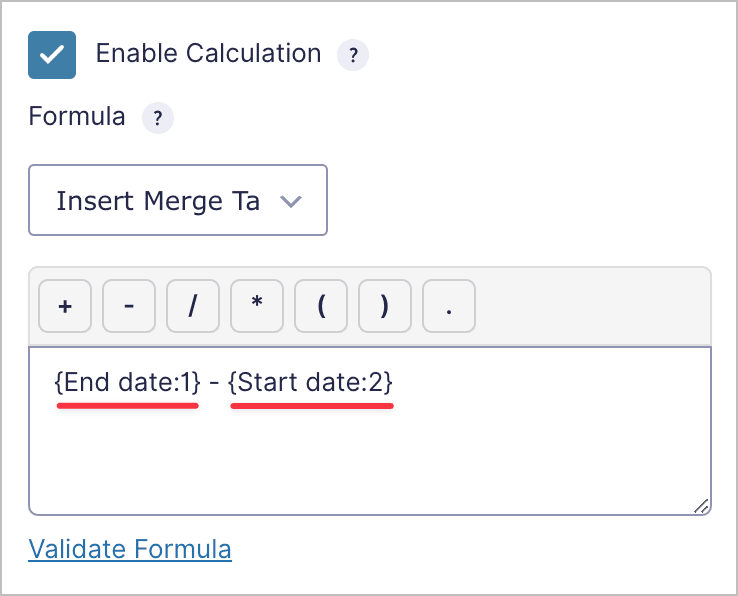738x596 pixels.
Task: Click the {End date:1} merge tag text
Action: coord(128,381)
